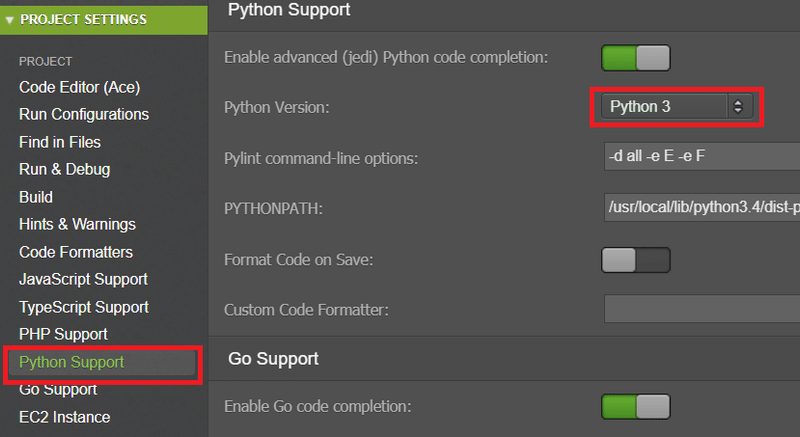This screenshot has height=437, width=800.
Task: Select Code Formatters in sidebar
Action: (76, 252)
